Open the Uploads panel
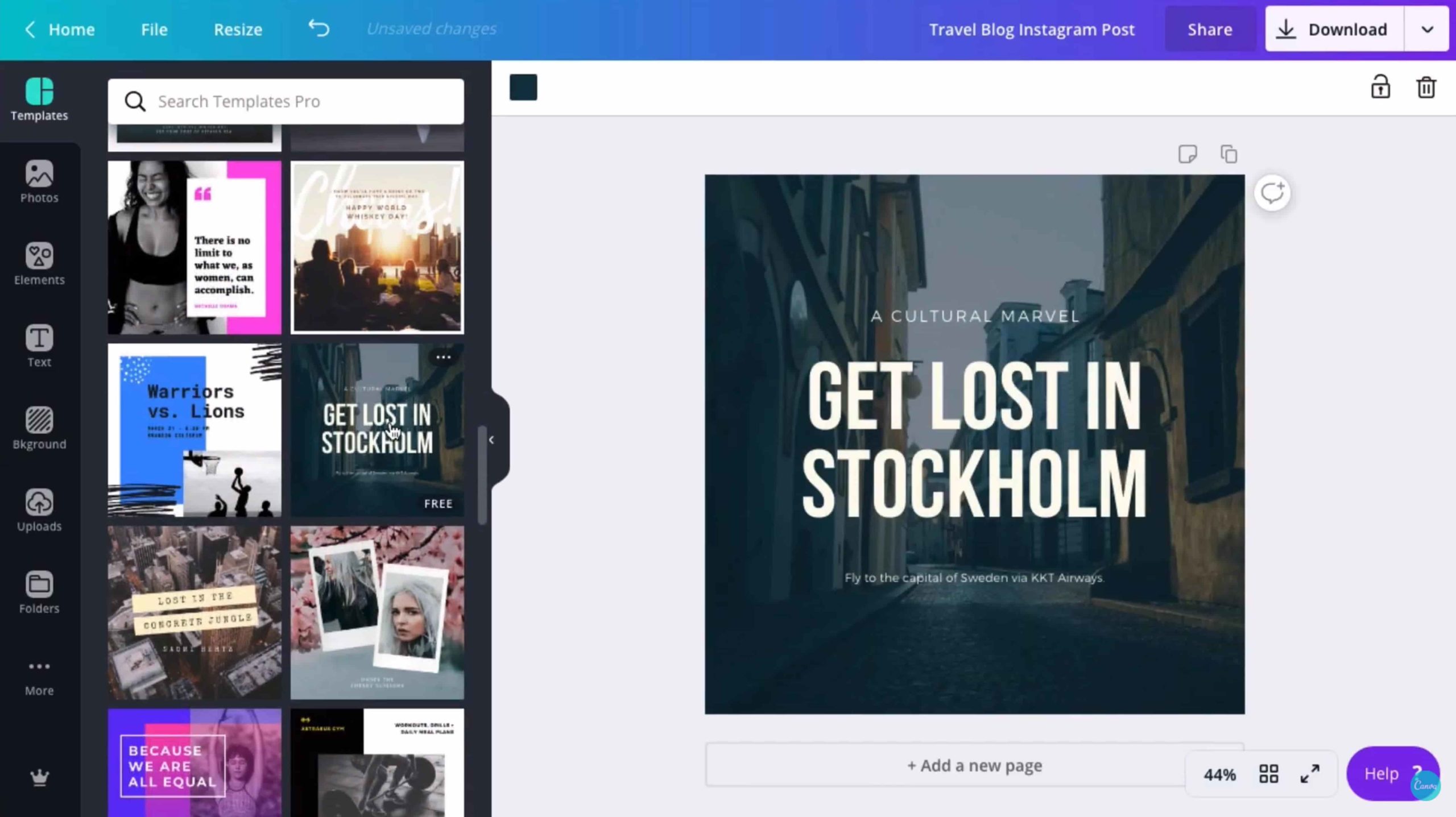Screen dimensions: 1456x817 [x=39, y=510]
